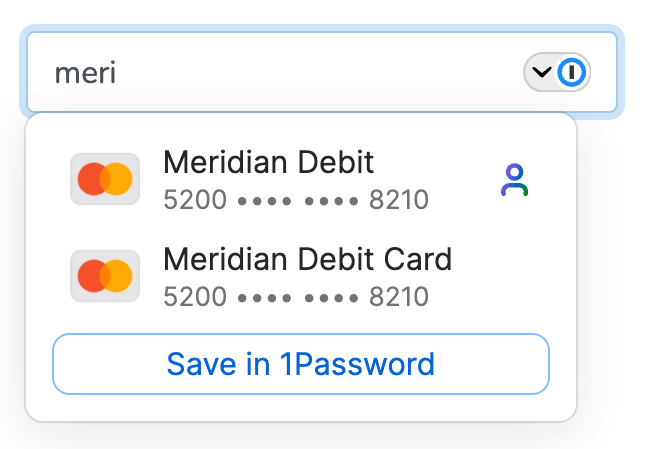Screen dimensions: 648x449
Task: Click the Mastercard logo beside Meridian Debit Card
Action: 104,276
